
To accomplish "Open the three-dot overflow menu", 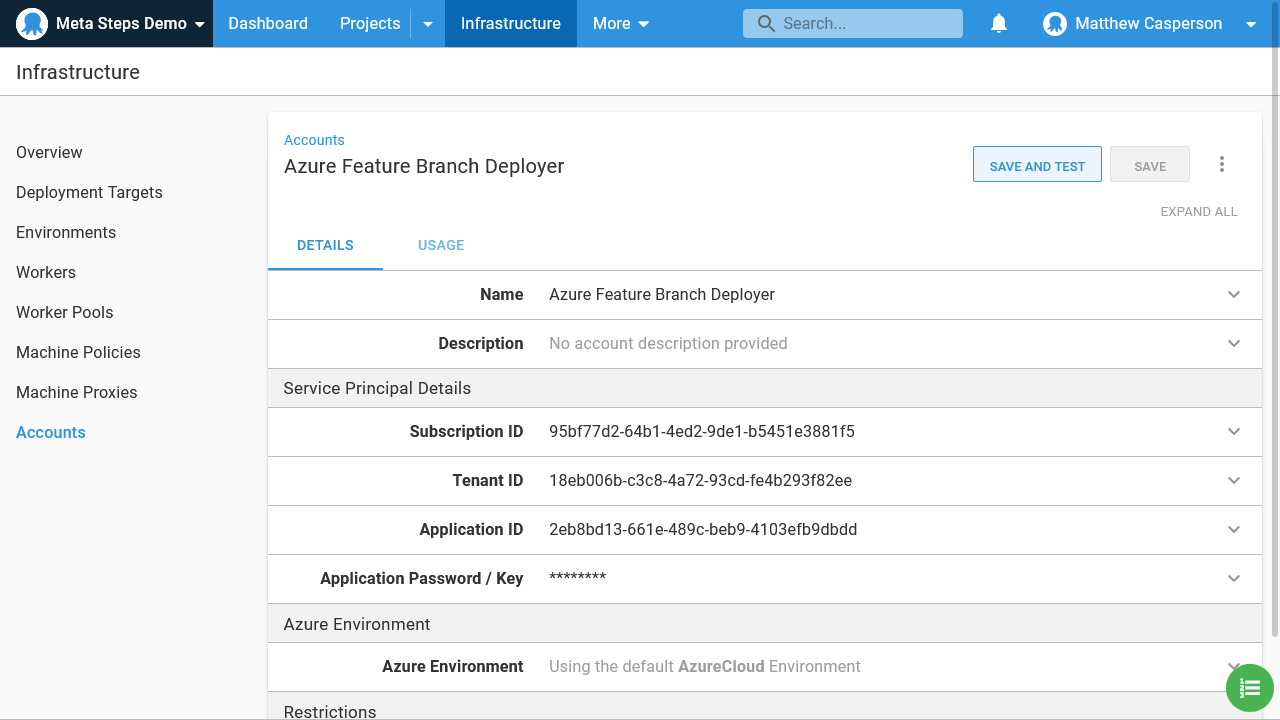I will click(x=1221, y=165).
